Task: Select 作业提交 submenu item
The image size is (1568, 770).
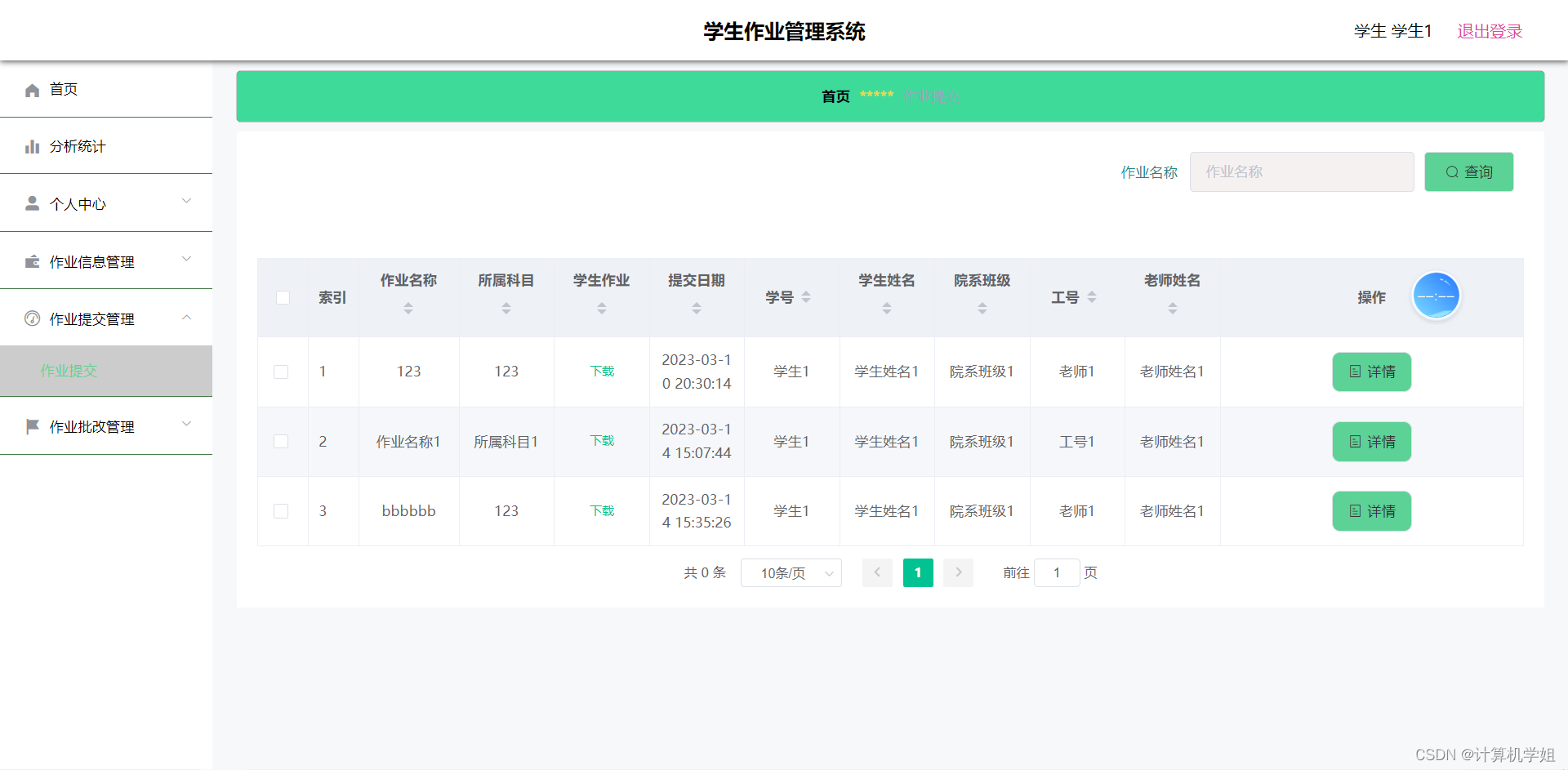Action: (x=106, y=371)
